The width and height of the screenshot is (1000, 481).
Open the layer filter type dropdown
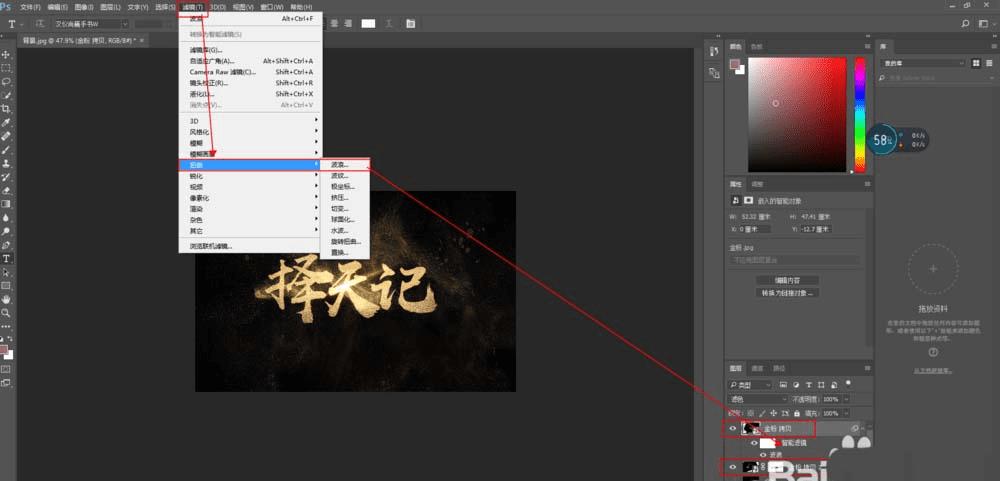pos(750,385)
